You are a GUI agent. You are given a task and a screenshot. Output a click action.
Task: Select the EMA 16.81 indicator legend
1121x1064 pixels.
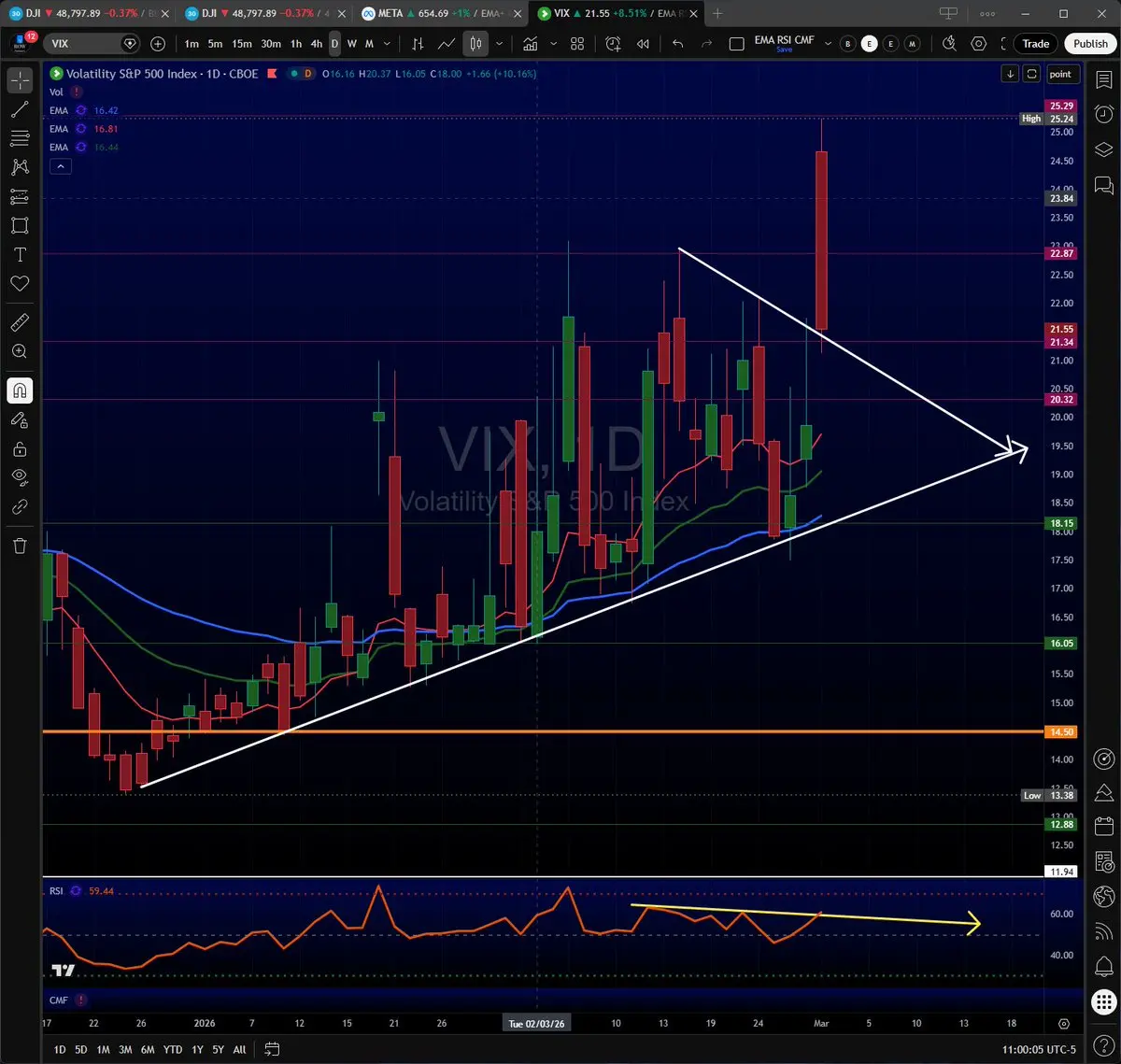[x=84, y=129]
